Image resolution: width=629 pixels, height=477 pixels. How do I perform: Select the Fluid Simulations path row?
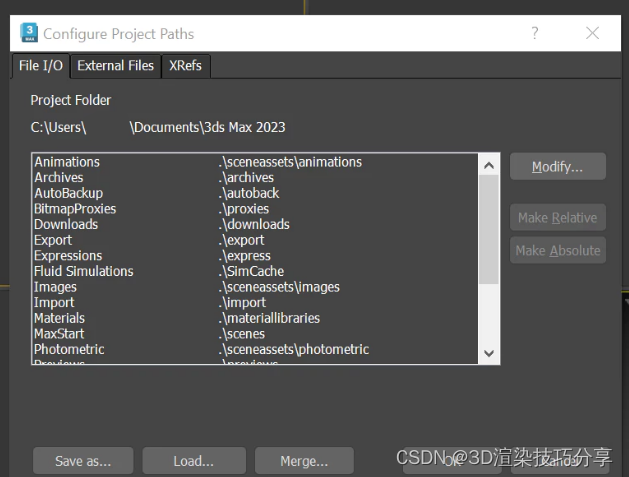pos(255,272)
